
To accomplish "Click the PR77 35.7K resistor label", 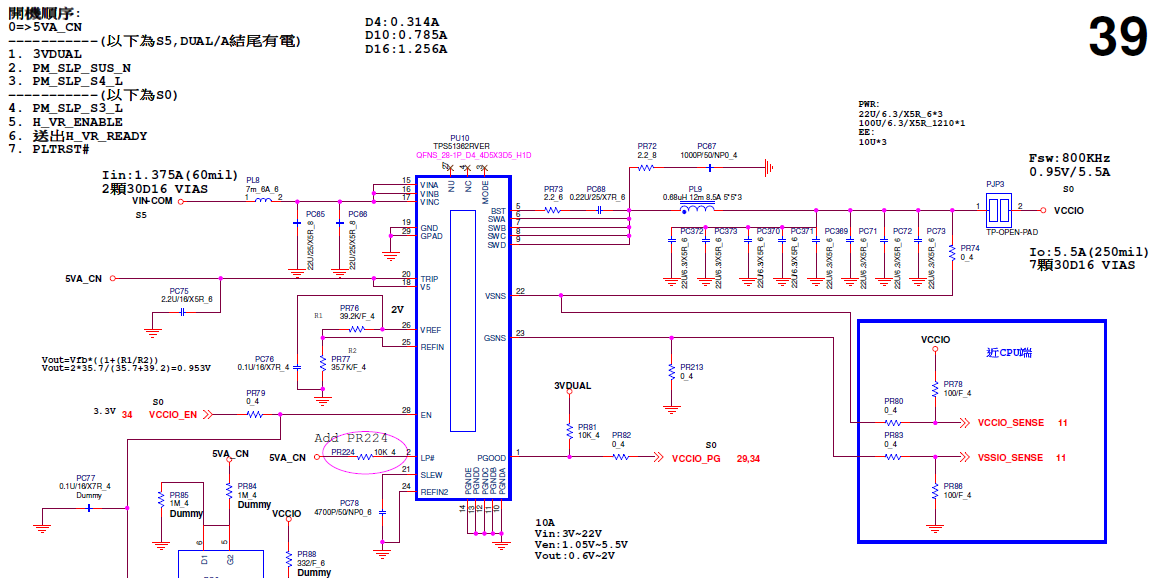I will coord(341,359).
